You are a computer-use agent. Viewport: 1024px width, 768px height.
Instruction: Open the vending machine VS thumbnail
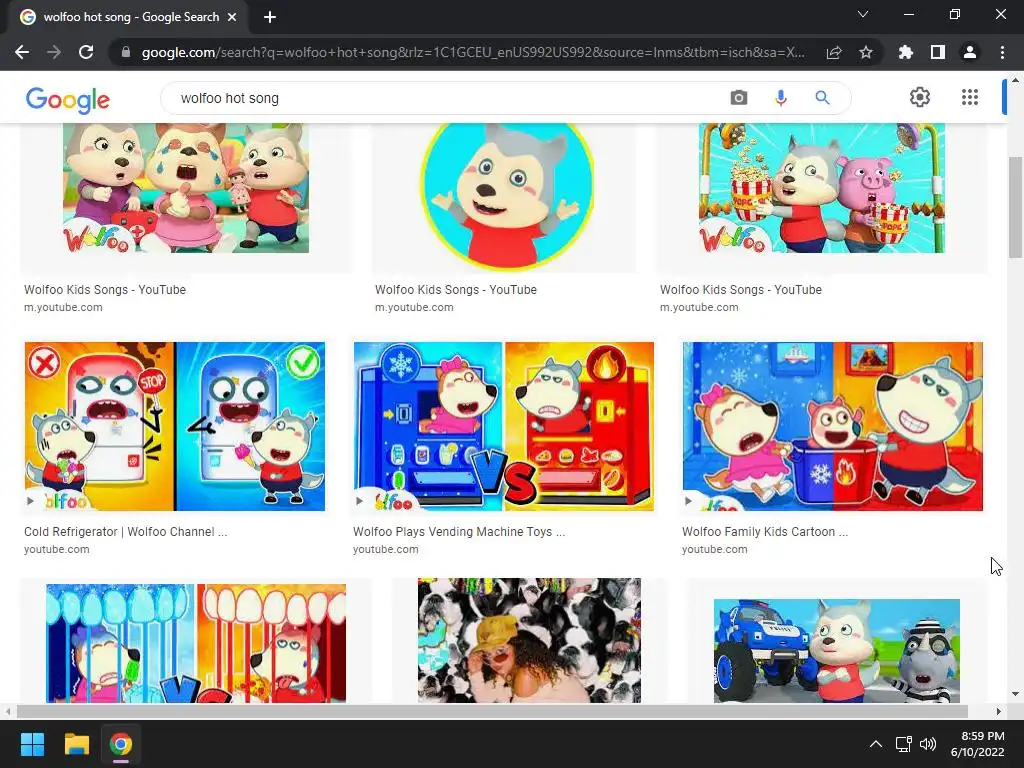click(x=504, y=426)
